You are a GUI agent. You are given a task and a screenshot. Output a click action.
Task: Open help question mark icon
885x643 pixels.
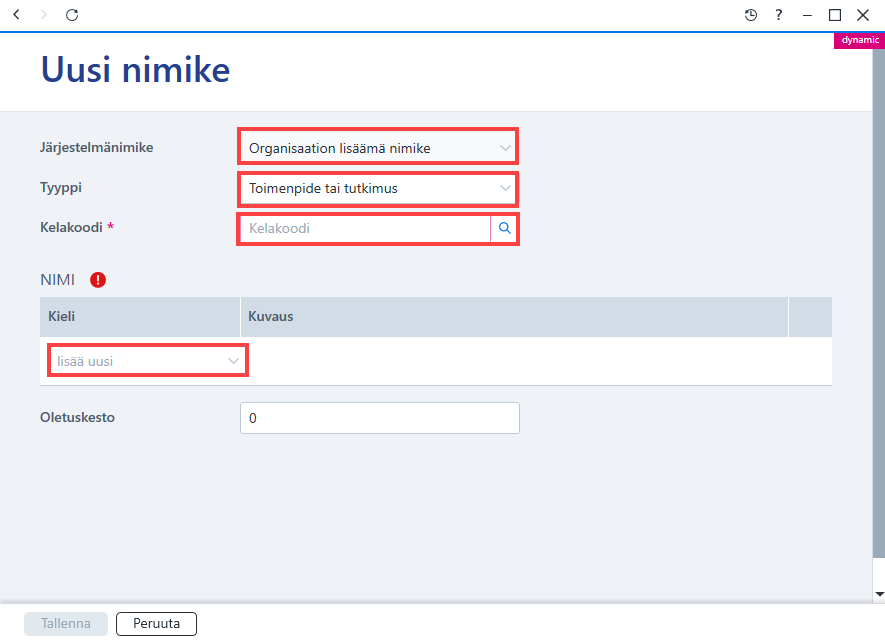pyautogui.click(x=779, y=15)
